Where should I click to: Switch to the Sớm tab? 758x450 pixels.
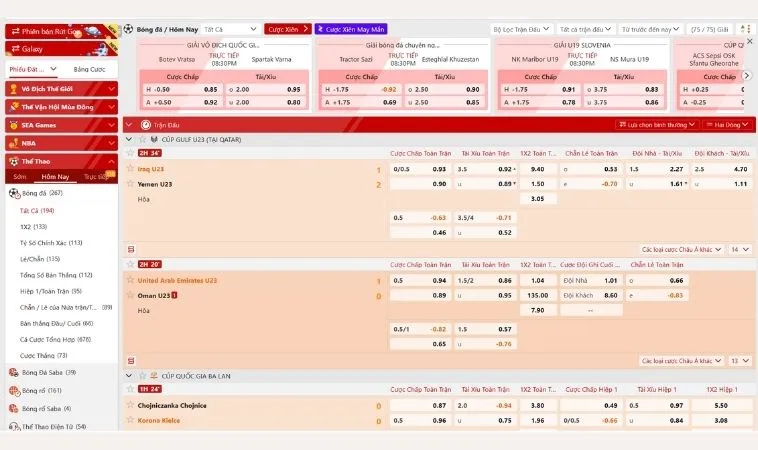tap(20, 176)
